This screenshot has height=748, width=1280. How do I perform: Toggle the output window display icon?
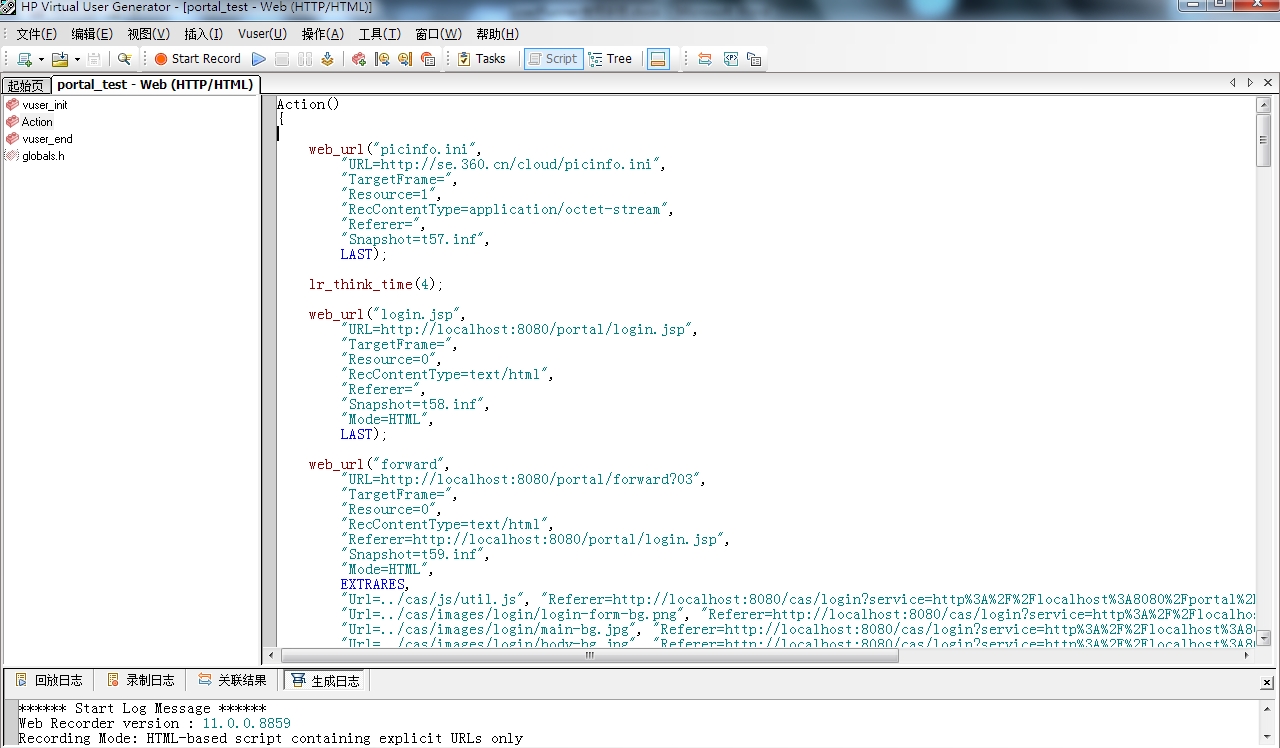[x=657, y=59]
